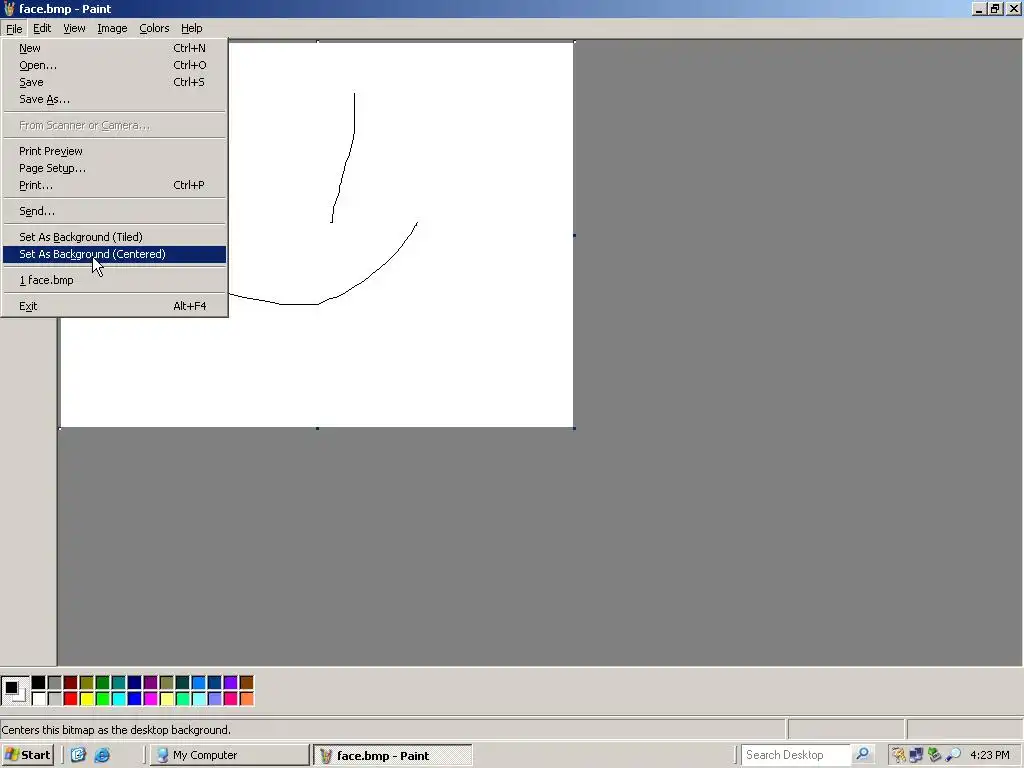Pick the cyan palette color
This screenshot has width=1024, height=768.
pos(118,699)
